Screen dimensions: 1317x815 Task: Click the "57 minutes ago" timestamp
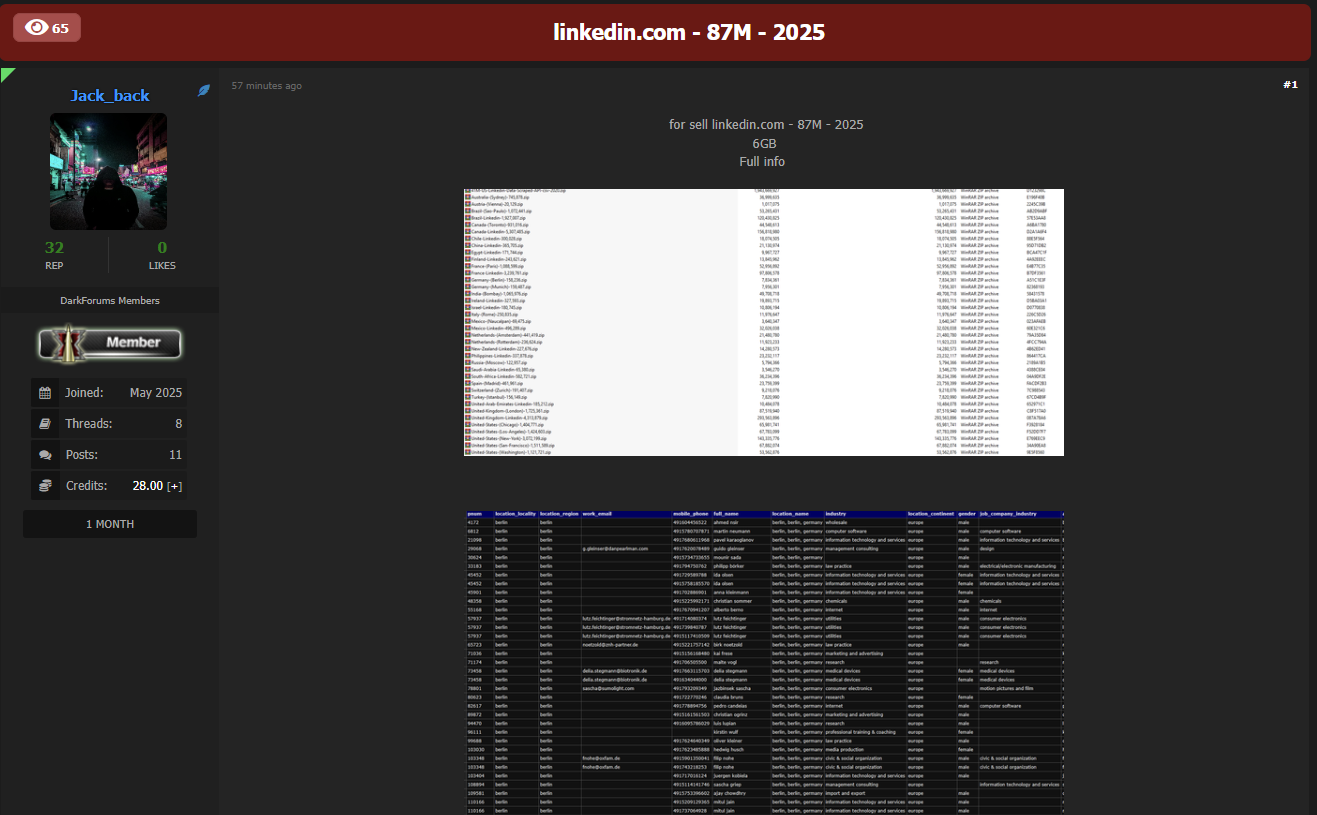tap(267, 86)
